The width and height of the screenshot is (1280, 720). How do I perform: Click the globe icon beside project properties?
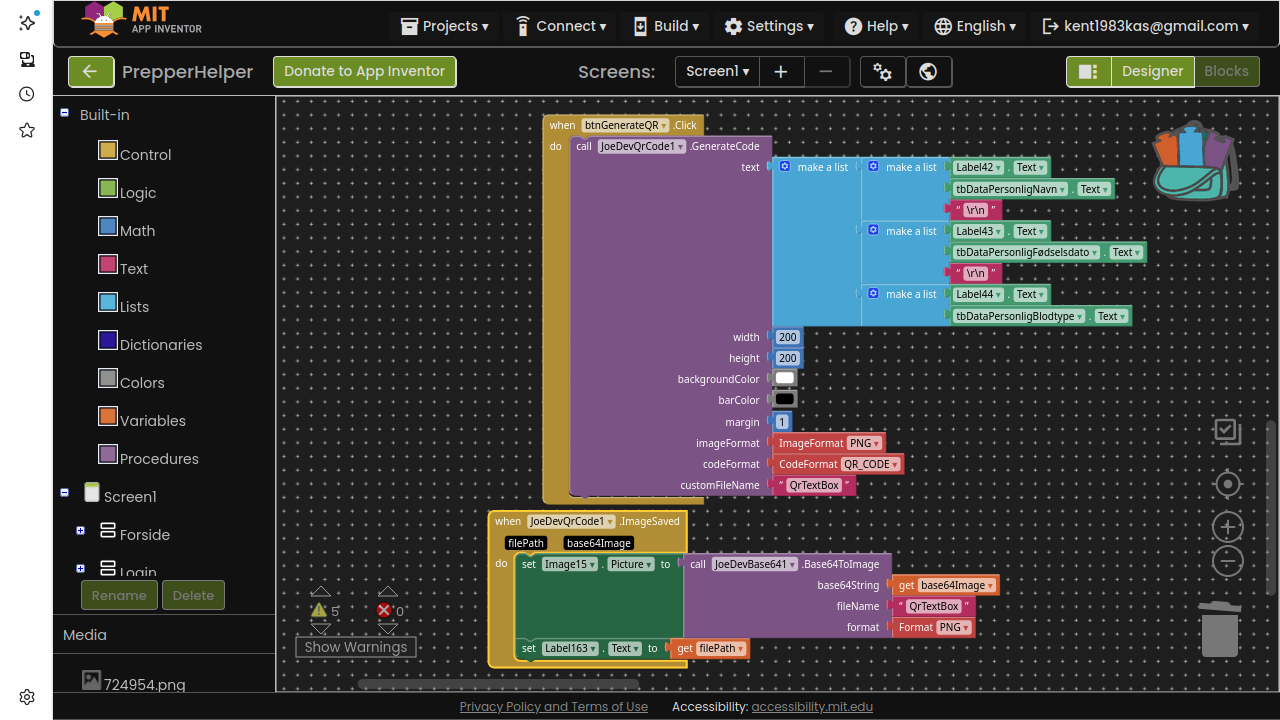pos(928,72)
